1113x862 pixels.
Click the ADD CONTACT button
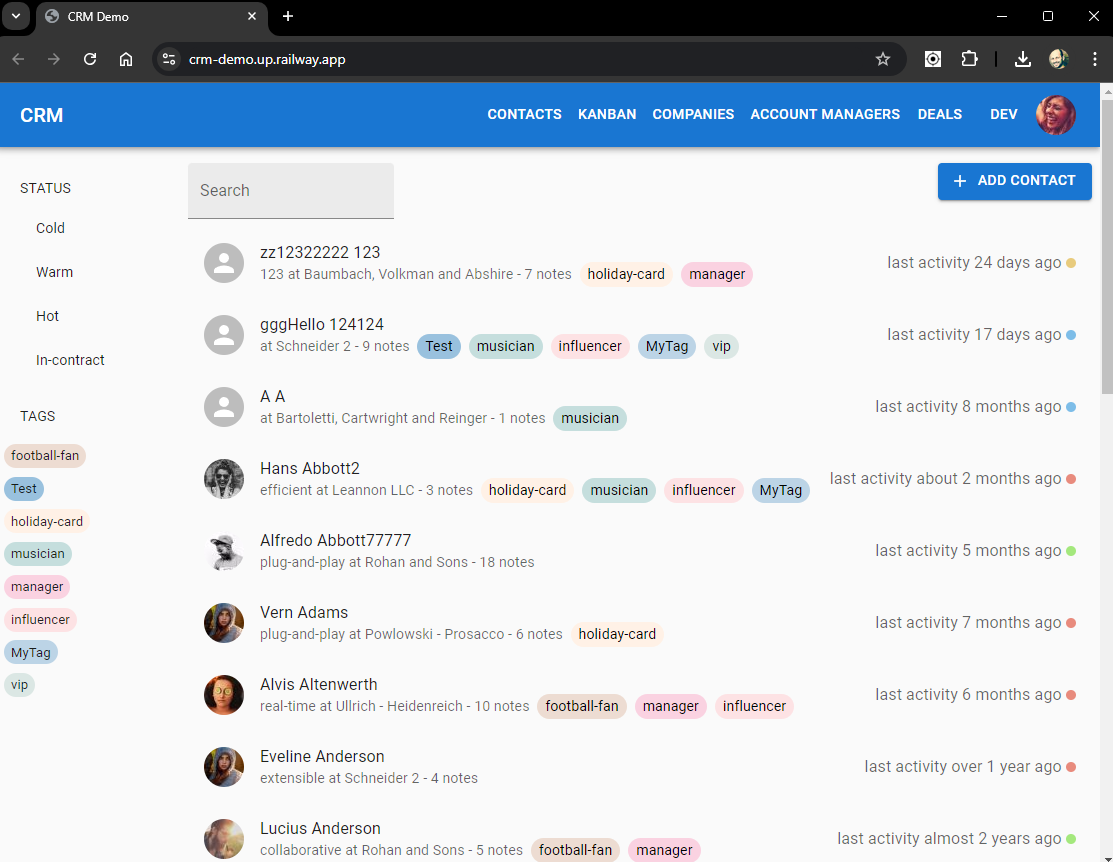pos(1014,181)
